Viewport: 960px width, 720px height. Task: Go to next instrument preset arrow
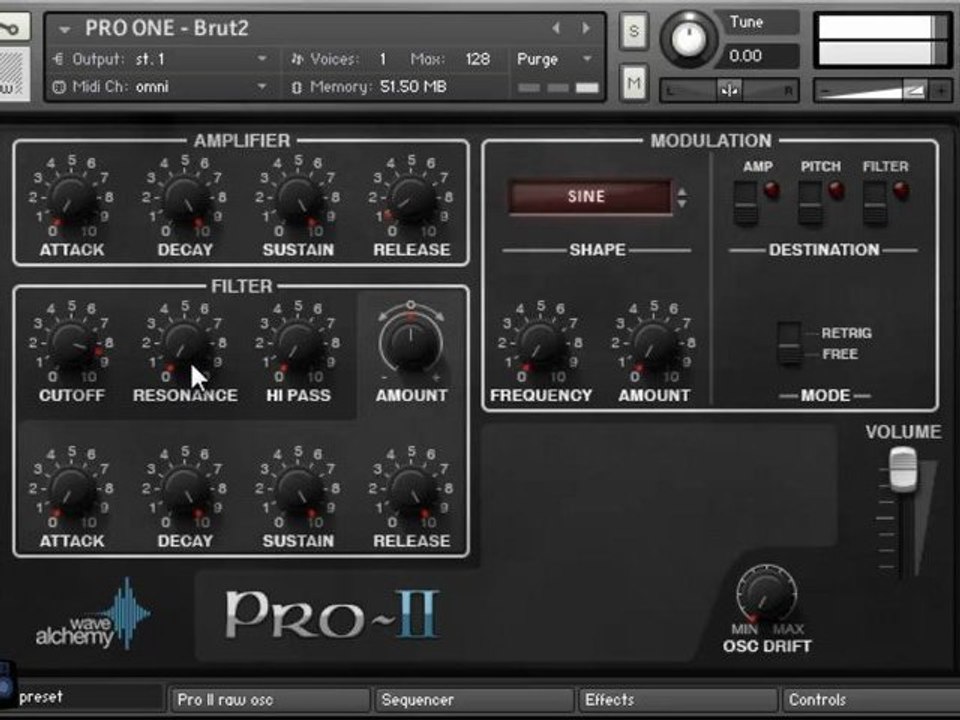pyautogui.click(x=586, y=28)
